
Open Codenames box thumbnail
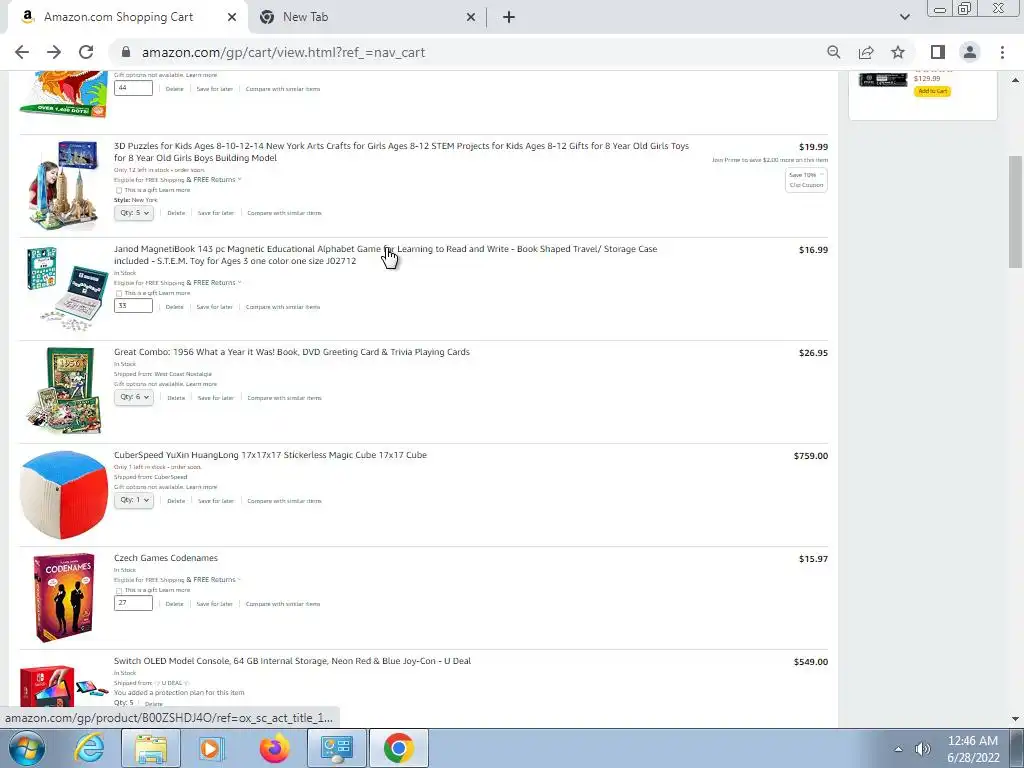[x=64, y=598]
